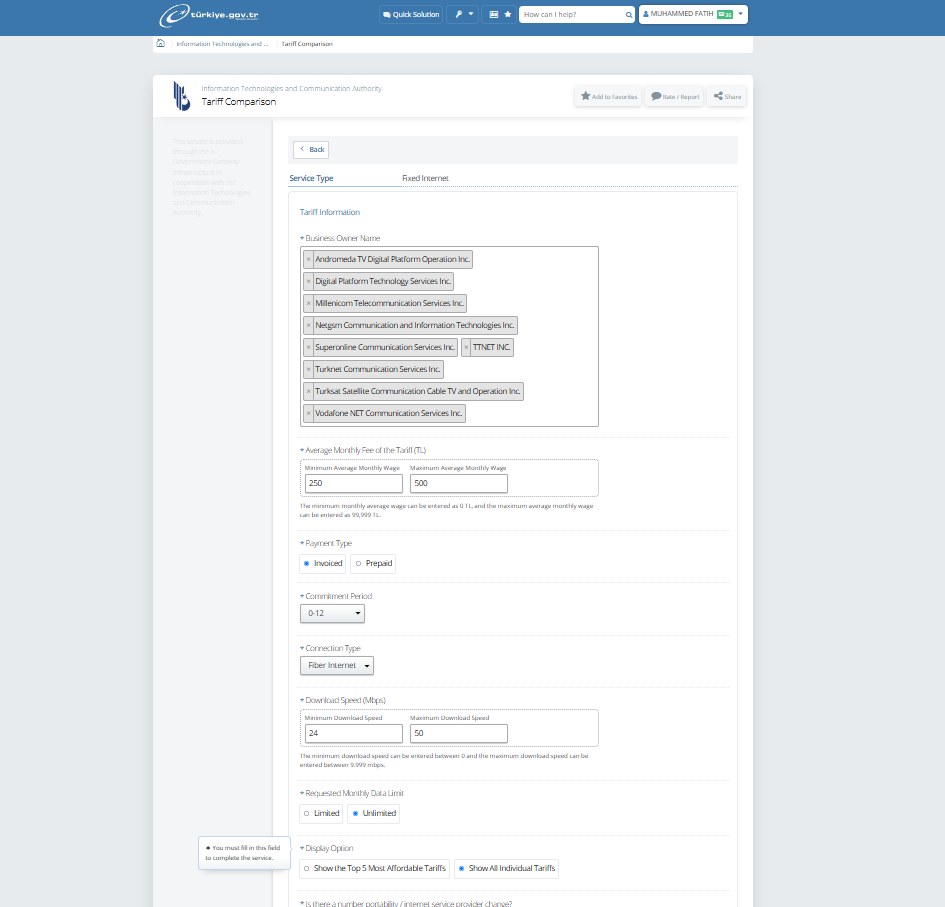Click the Minimum Average Monthly Wage field

coord(354,483)
